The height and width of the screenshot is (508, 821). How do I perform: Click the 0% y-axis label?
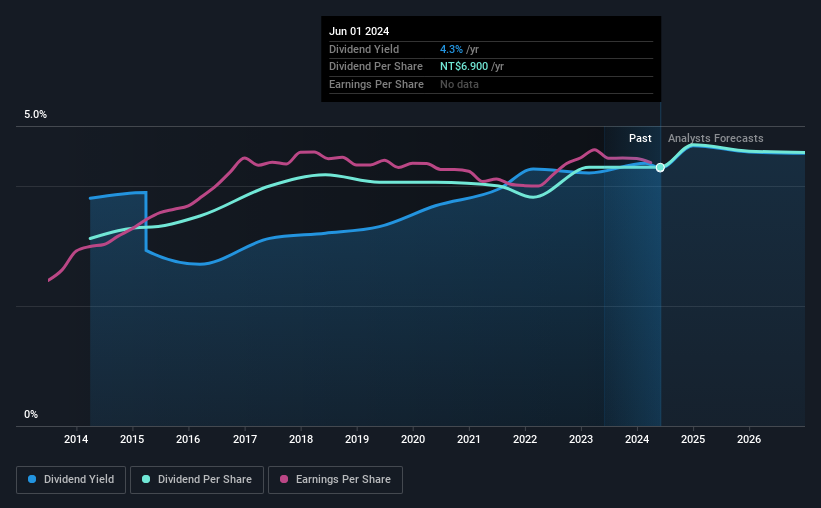[x=31, y=414]
